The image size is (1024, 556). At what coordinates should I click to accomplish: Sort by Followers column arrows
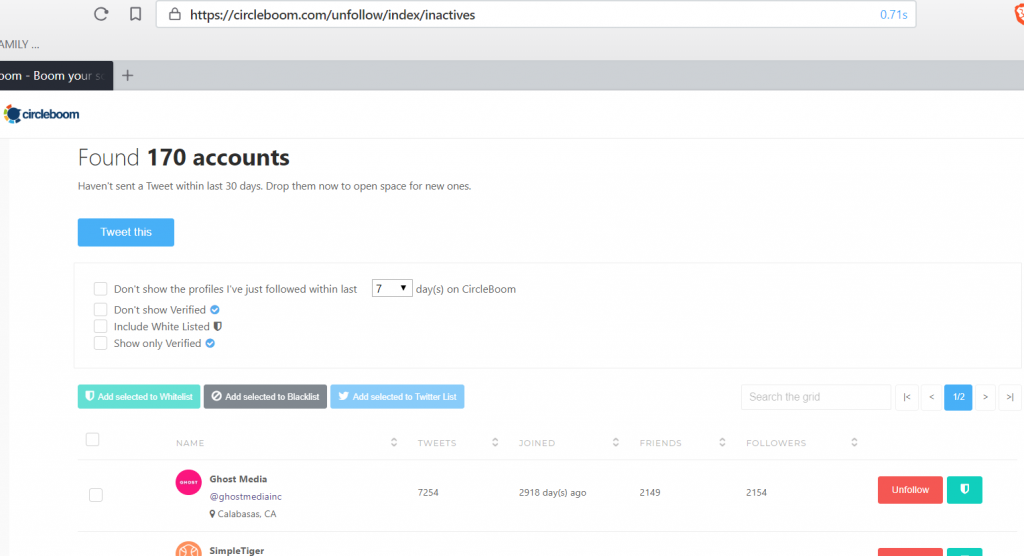click(x=854, y=442)
